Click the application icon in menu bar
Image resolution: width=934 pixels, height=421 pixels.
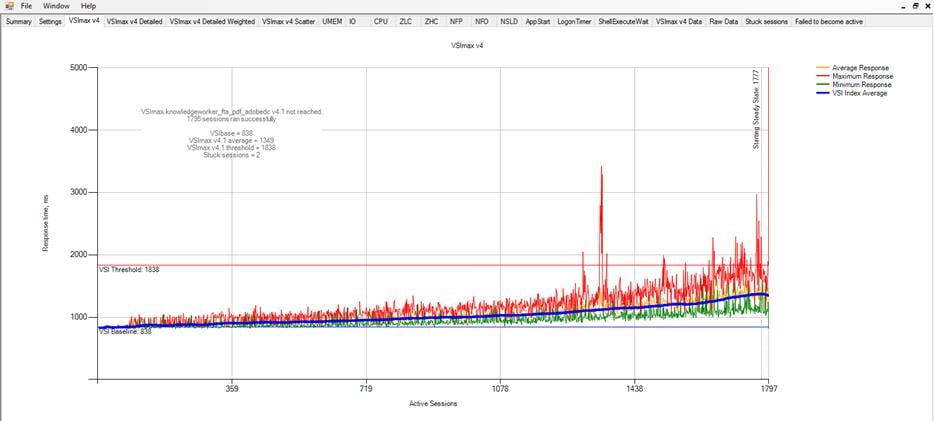[9, 6]
